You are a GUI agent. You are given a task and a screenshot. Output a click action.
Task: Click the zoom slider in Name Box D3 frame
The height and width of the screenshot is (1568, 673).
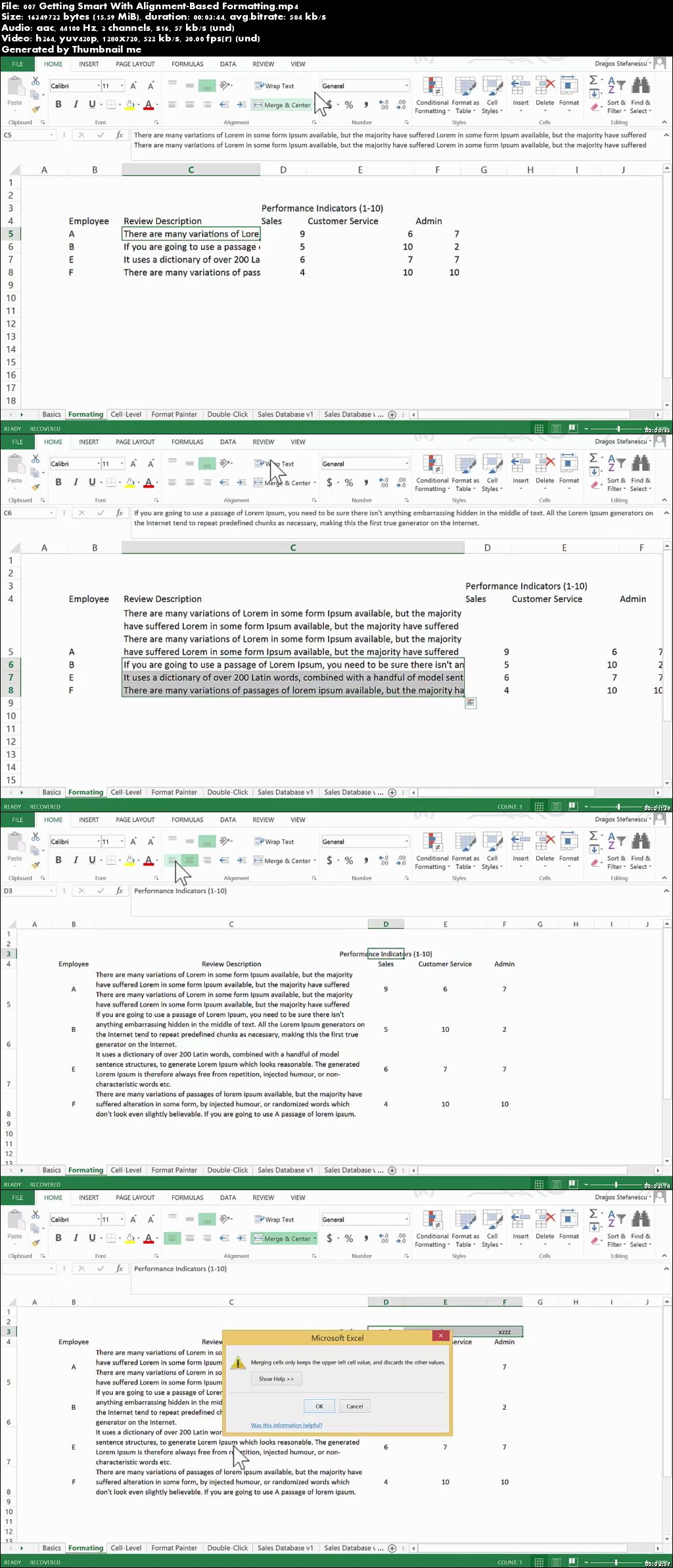click(616, 1184)
